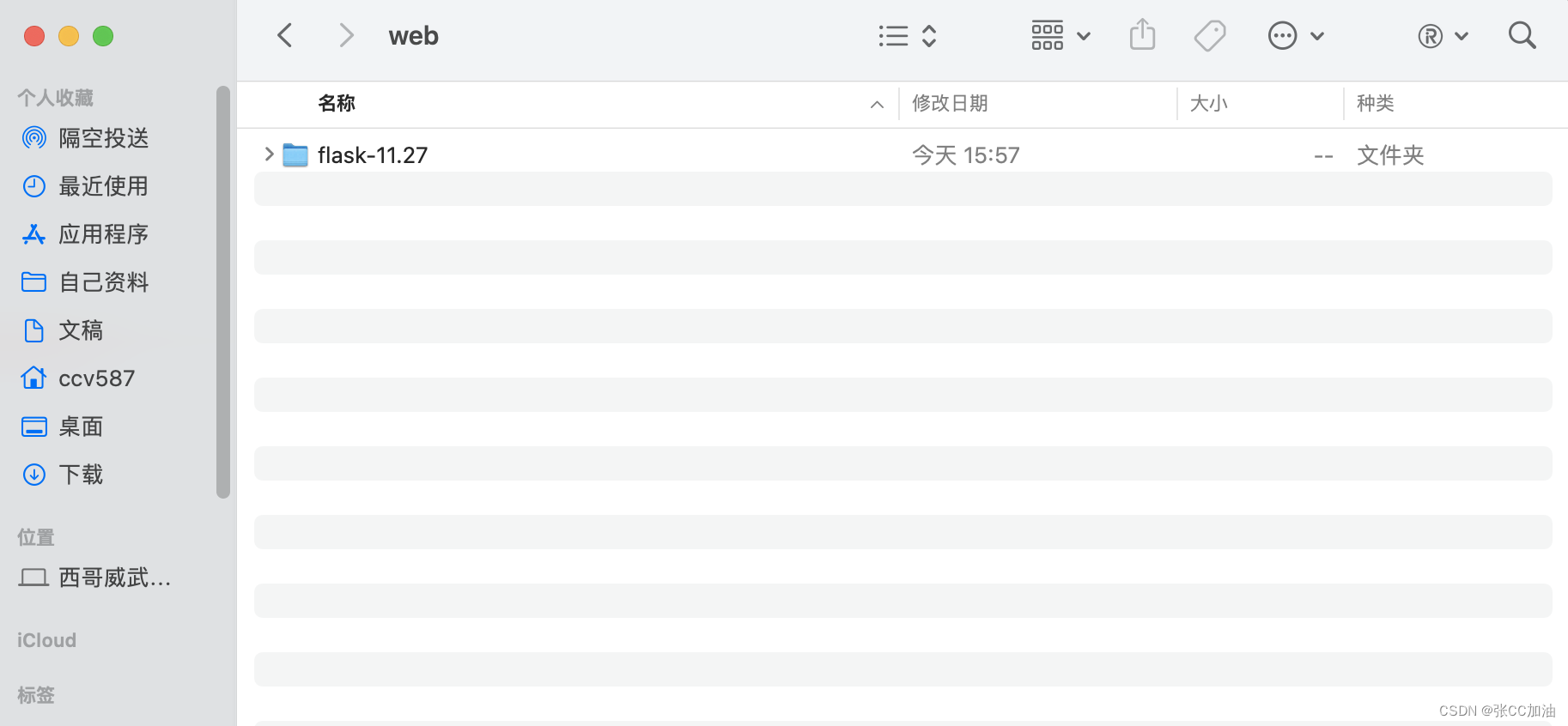This screenshot has height=726, width=1568.
Task: Sort by the 修改日期 column header
Action: point(950,103)
